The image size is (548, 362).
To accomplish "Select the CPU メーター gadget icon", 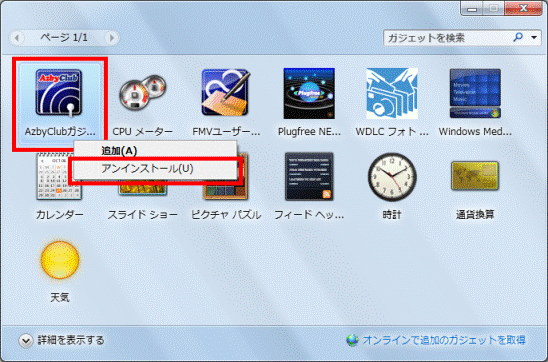I will 143,93.
